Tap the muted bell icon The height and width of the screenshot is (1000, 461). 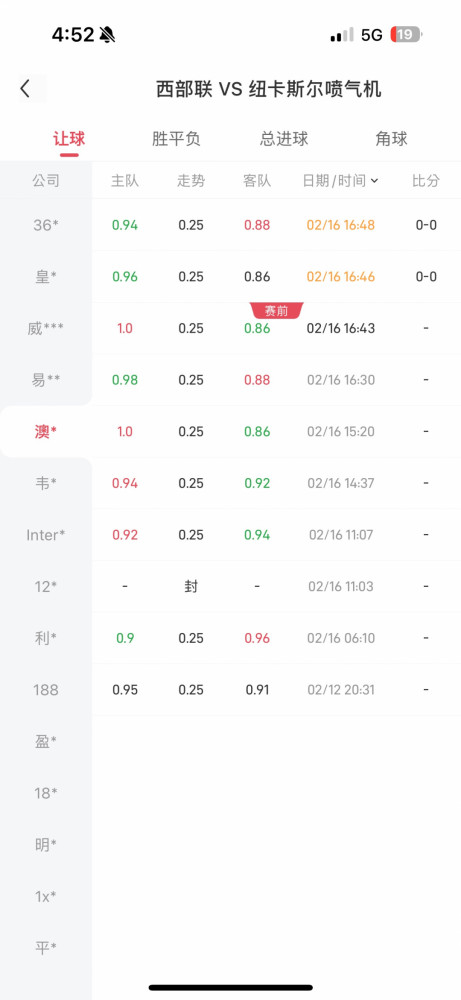coord(107,35)
